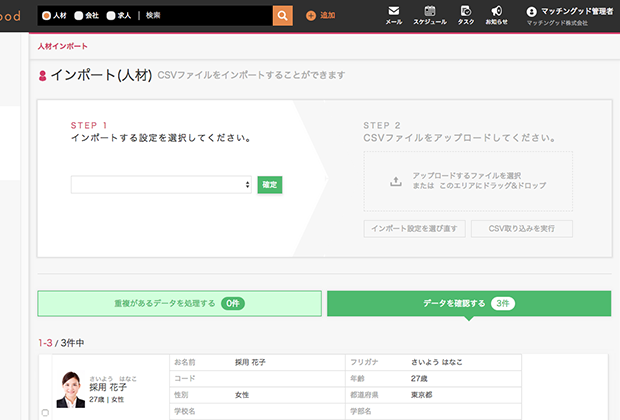Image resolution: width=620 pixels, height=420 pixels.
Task: Click the 追加 link in the header
Action: pos(327,15)
